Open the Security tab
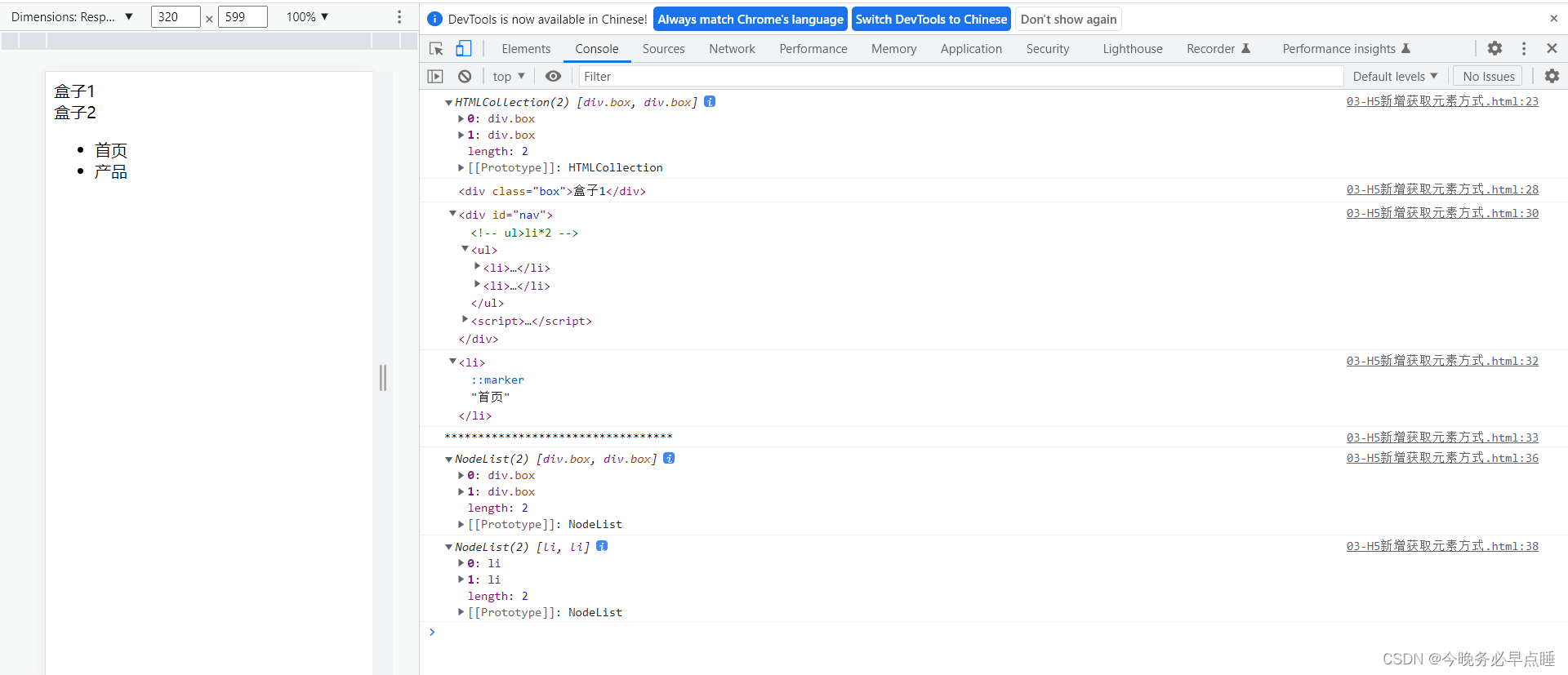This screenshot has width=1568, height=675. pos(1048,49)
